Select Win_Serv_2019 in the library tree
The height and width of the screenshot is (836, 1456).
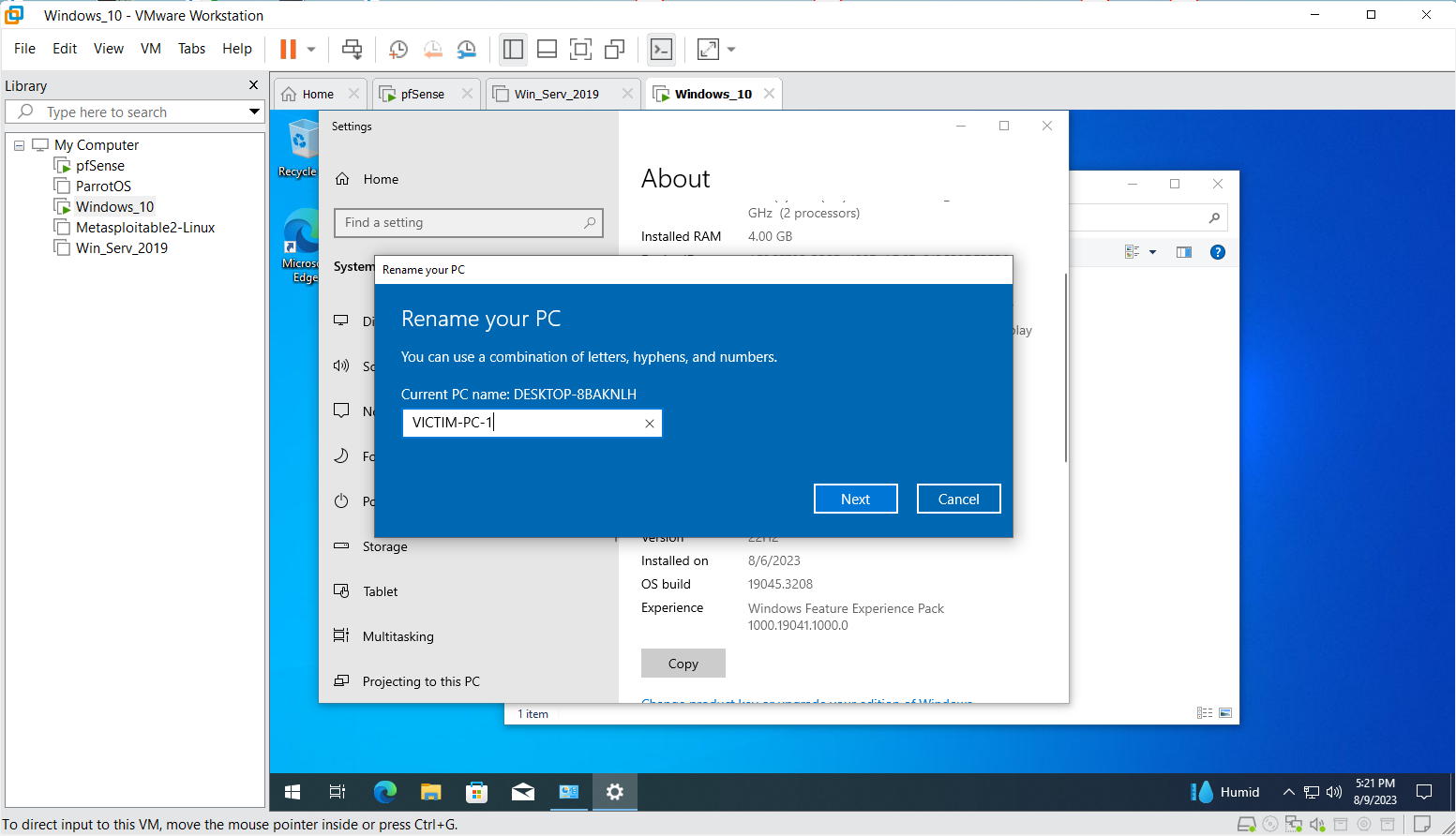pyautogui.click(x=122, y=248)
